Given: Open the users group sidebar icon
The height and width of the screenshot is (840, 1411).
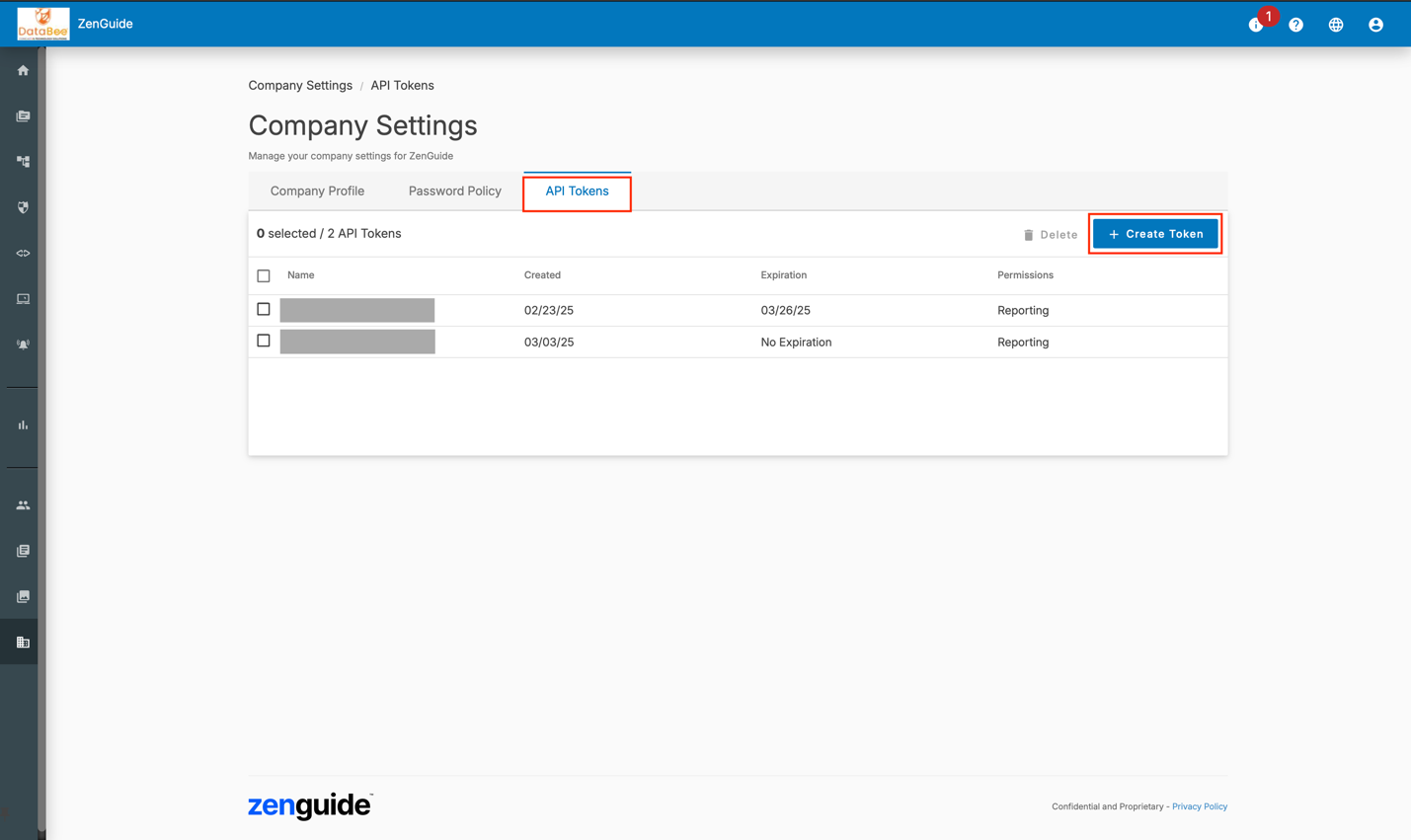Looking at the screenshot, I should click(x=23, y=505).
